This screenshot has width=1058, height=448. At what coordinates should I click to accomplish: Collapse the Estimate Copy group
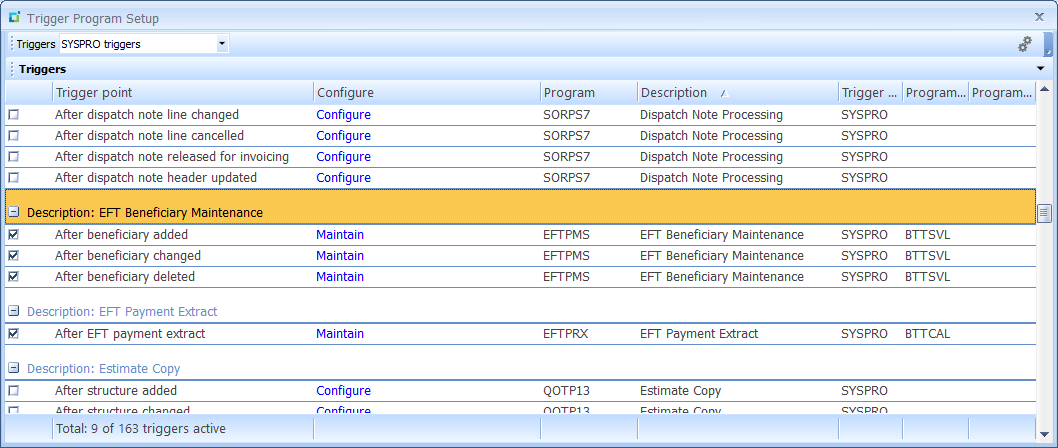coord(13,369)
